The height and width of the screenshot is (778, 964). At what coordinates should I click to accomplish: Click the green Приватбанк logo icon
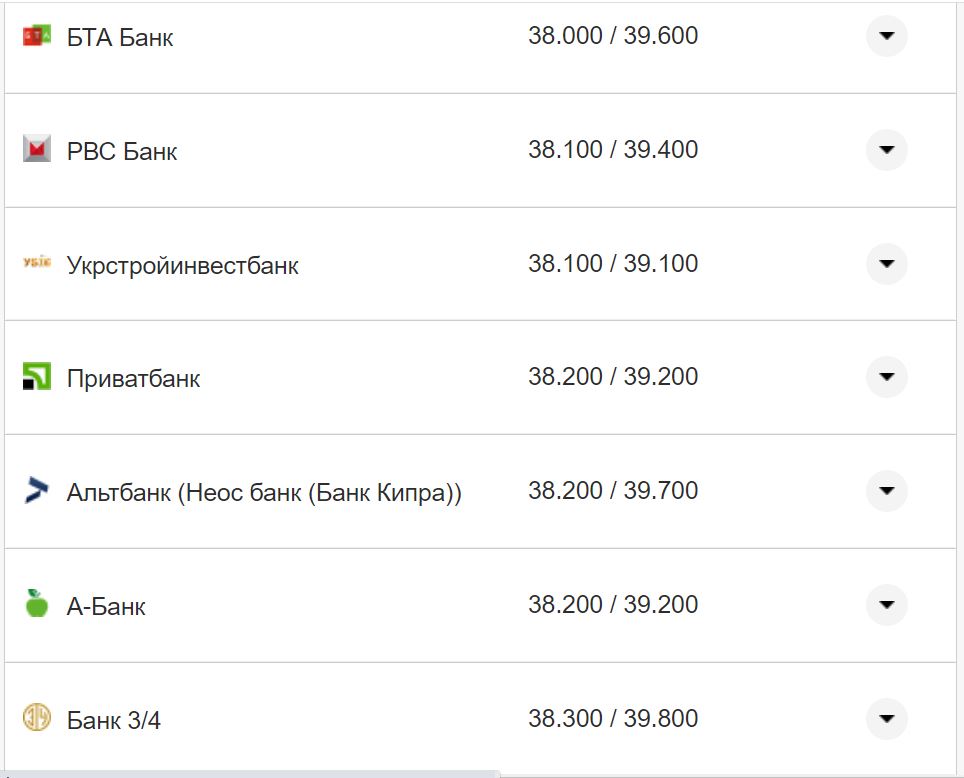(x=36, y=377)
